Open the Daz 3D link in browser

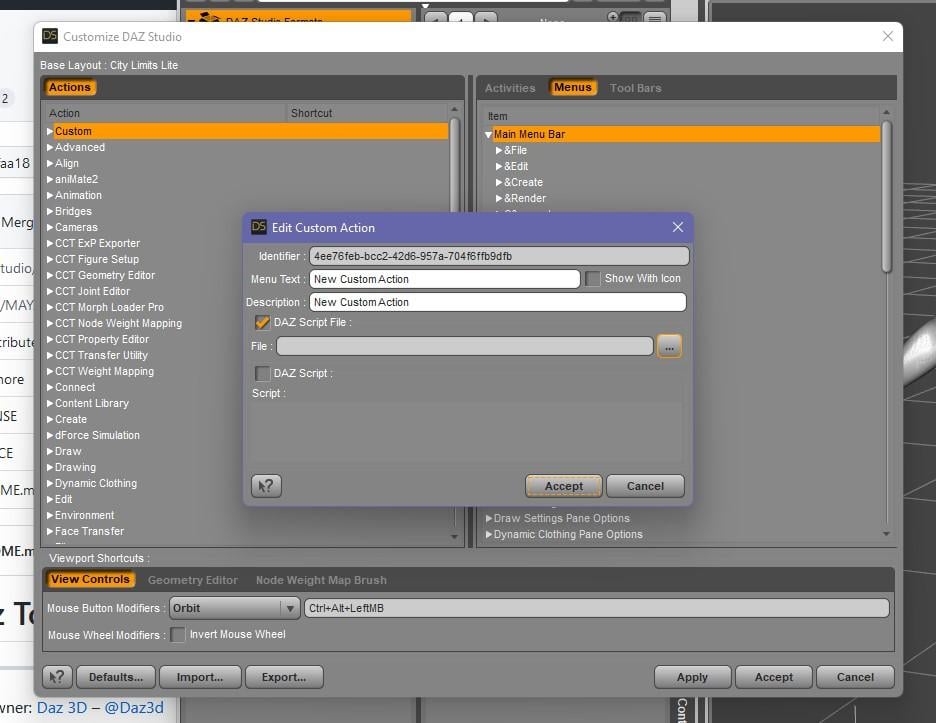[x=61, y=708]
